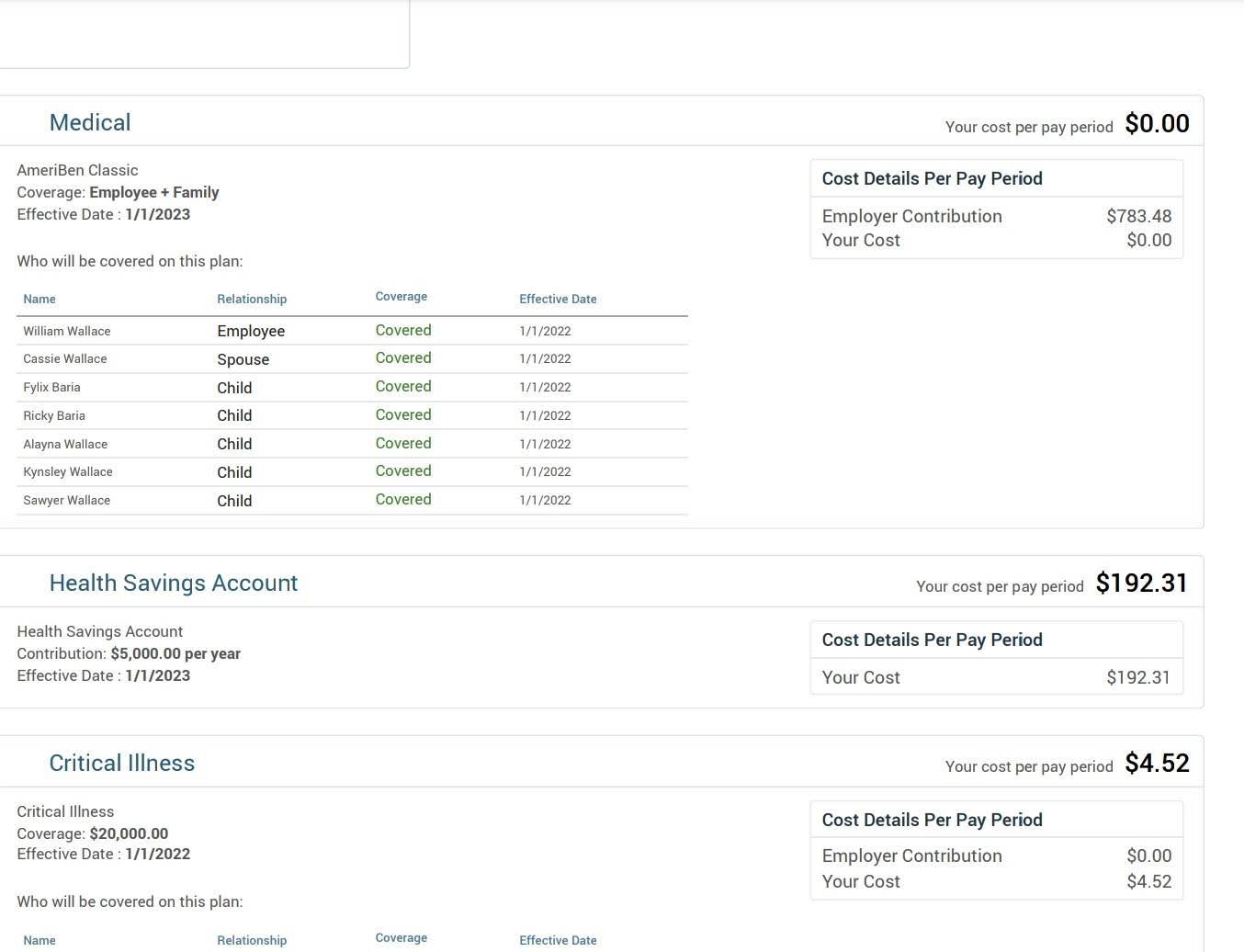Image resolution: width=1244 pixels, height=952 pixels.
Task: Click the Medical table's Name column header
Action: (40, 299)
